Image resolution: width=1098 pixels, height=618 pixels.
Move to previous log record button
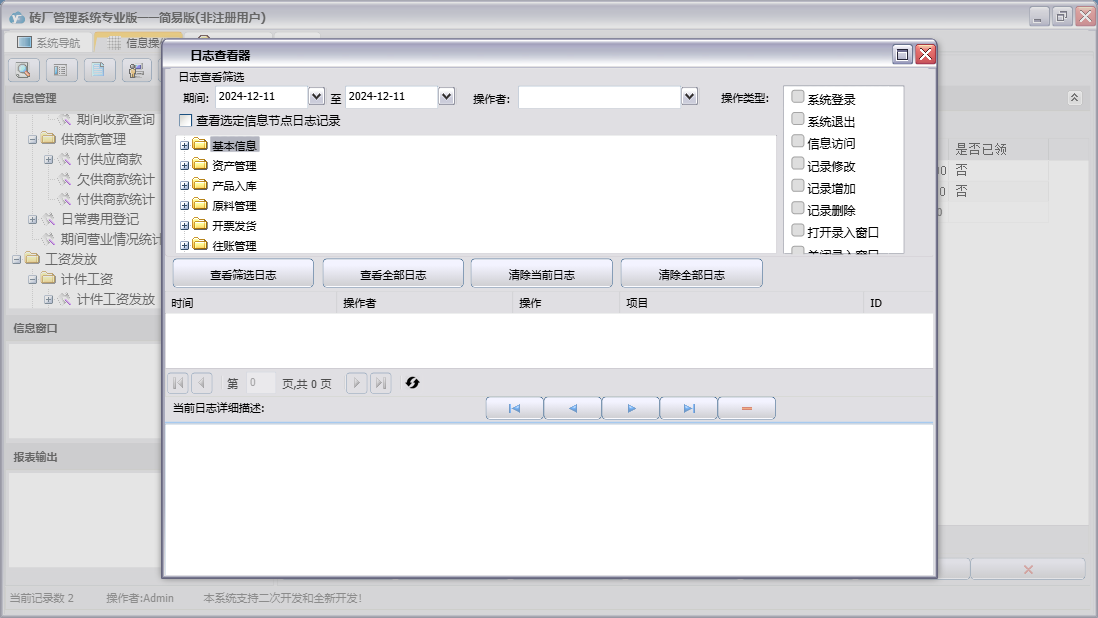coord(573,408)
